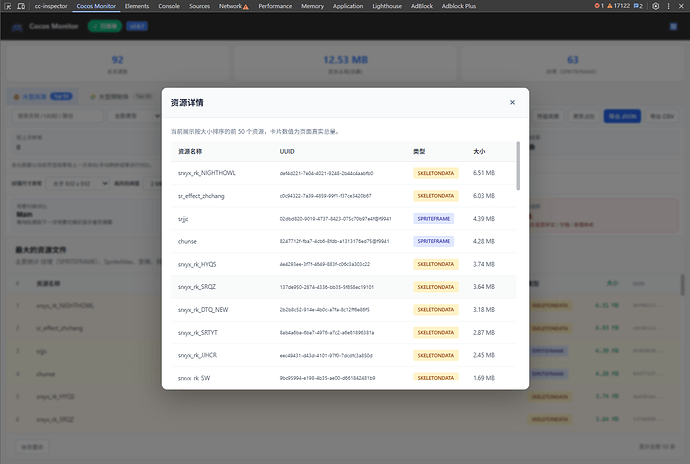Close the resource details dialog
Viewport: 690px width, 464px height.
pos(512,102)
